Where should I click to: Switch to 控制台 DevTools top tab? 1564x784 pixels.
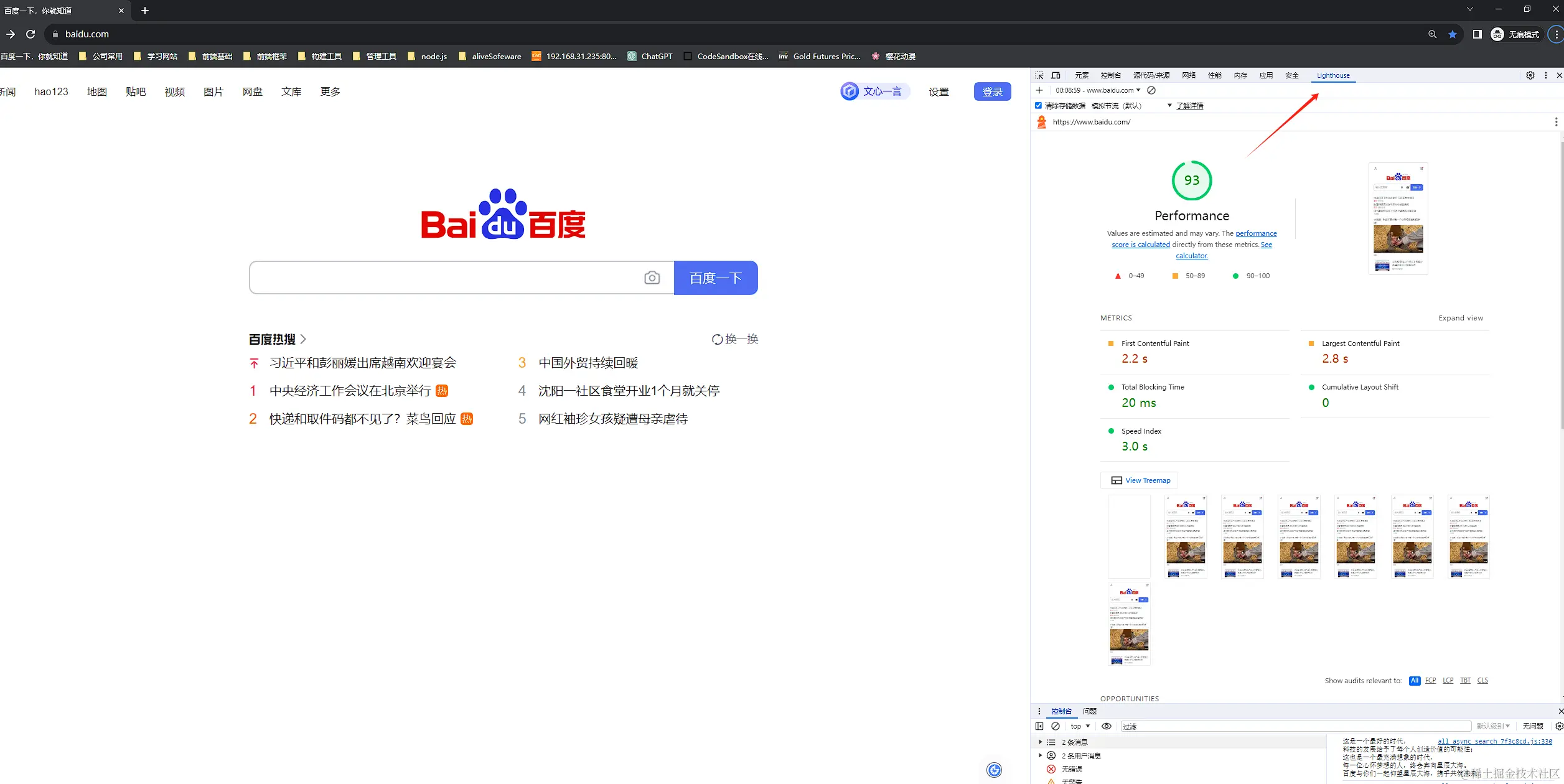click(1110, 75)
